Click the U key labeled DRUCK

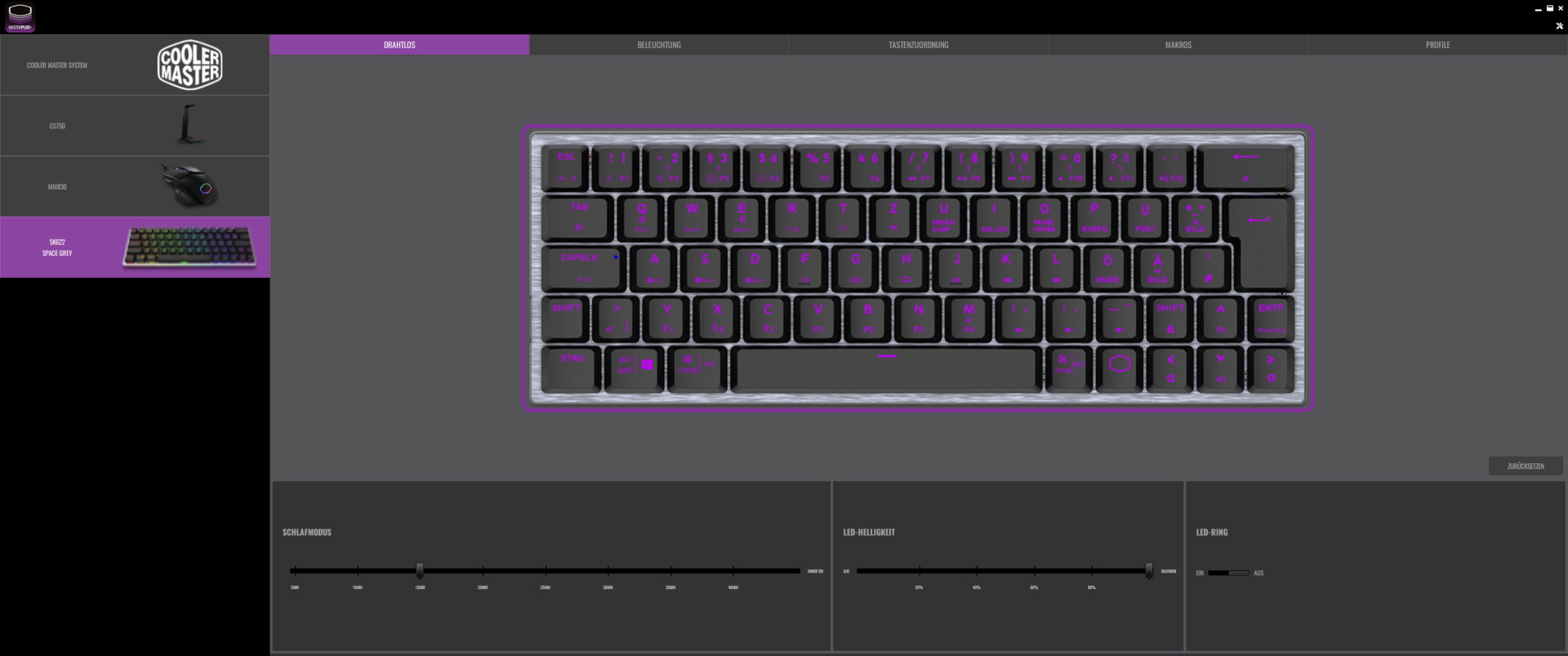[x=943, y=217]
